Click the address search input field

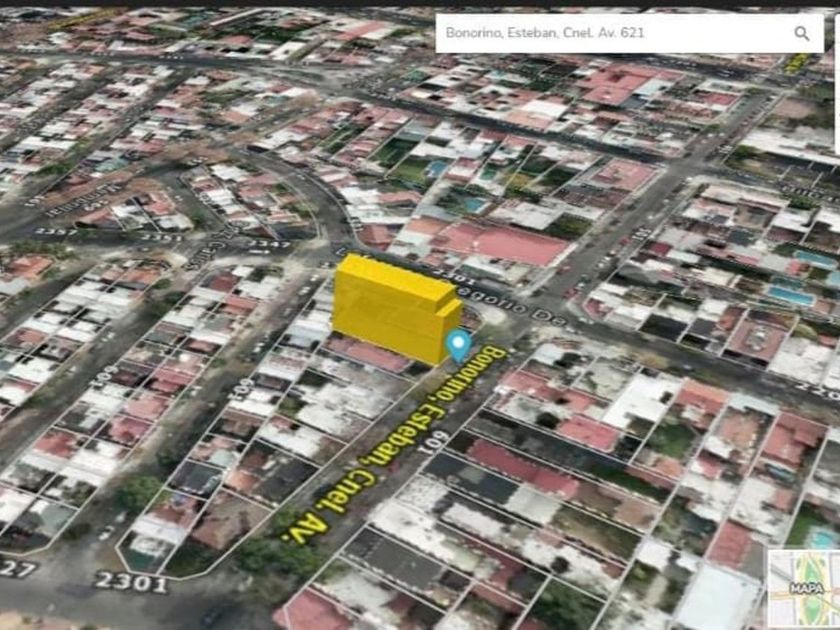click(x=629, y=33)
